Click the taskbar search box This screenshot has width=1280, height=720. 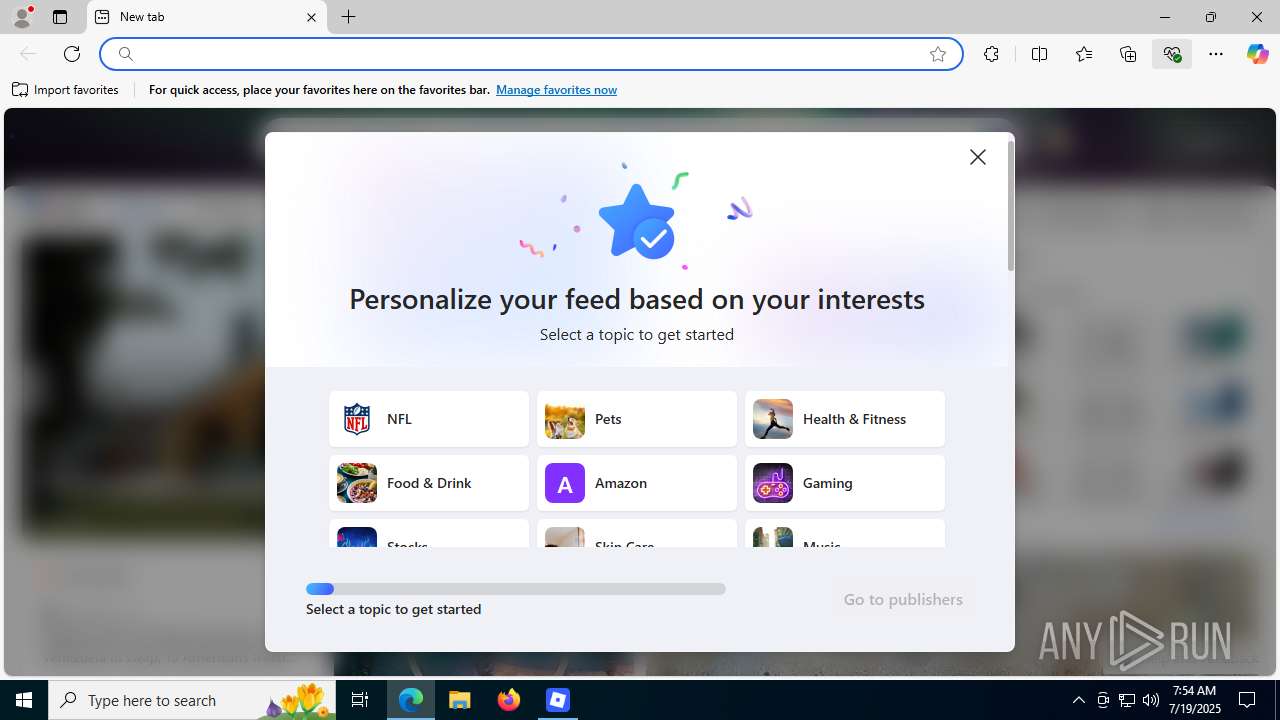[x=194, y=700]
